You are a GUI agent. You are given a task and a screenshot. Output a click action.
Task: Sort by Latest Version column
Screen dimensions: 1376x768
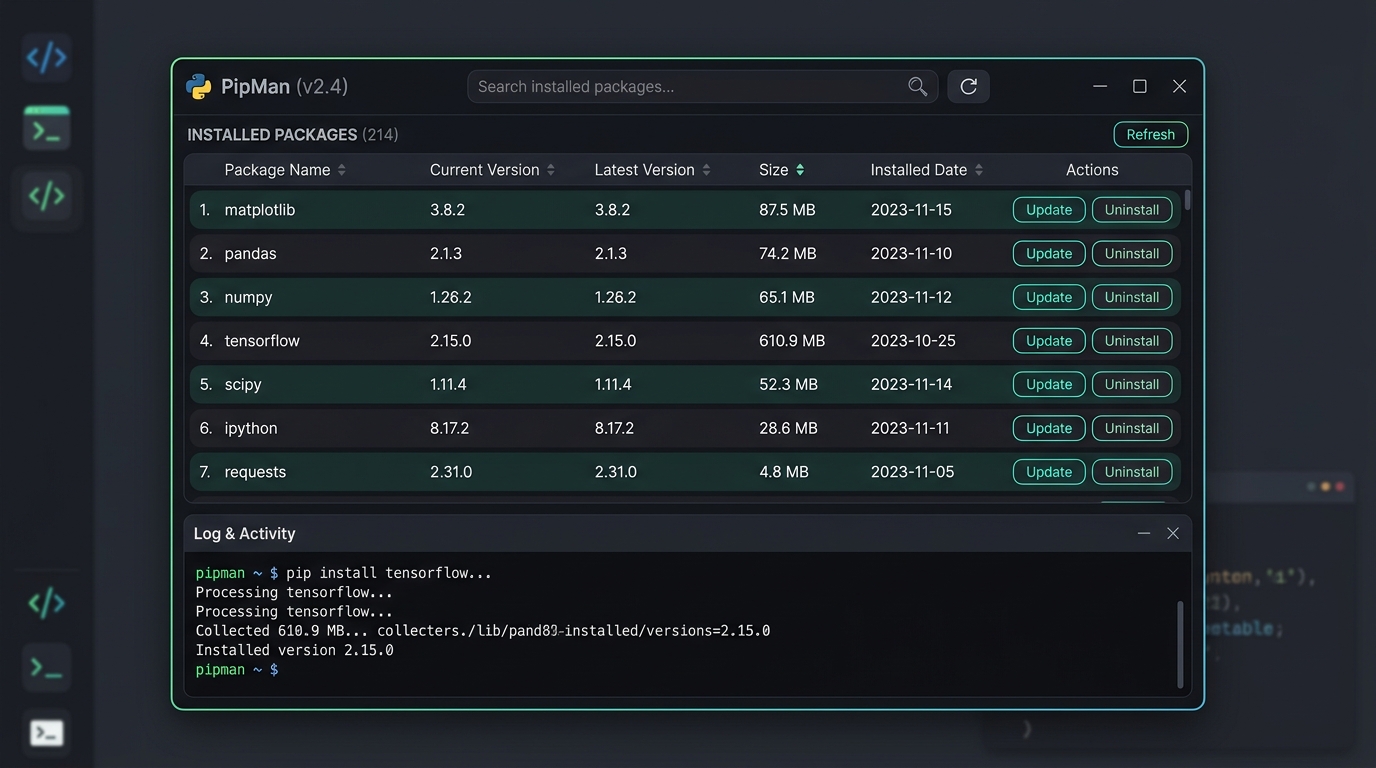652,170
